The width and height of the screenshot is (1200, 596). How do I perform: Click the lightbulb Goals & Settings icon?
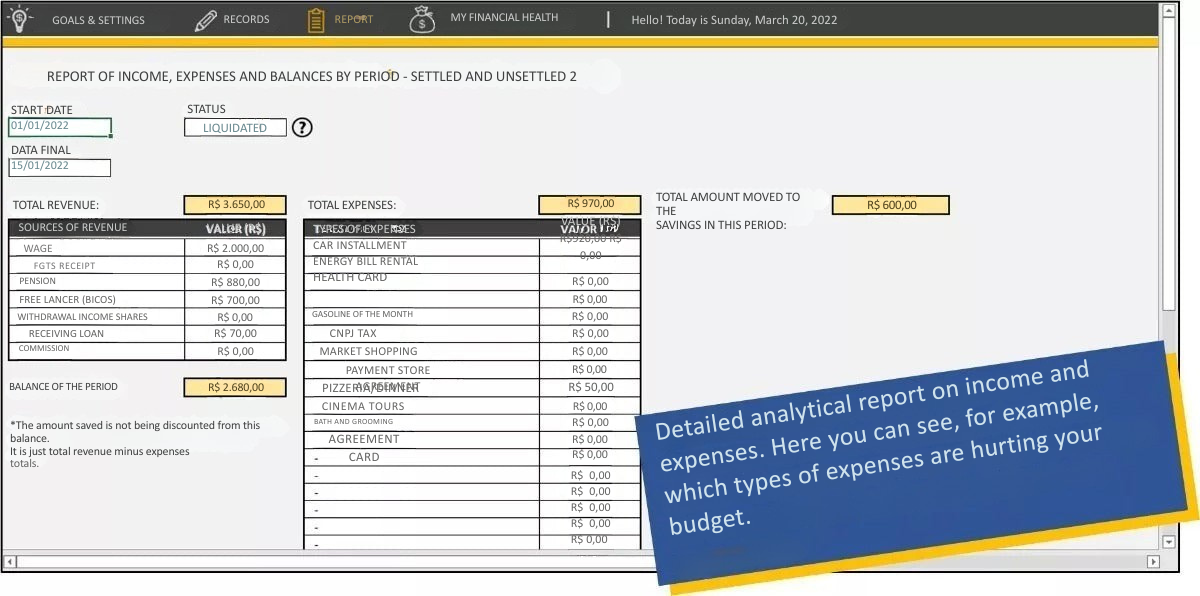coord(19,17)
